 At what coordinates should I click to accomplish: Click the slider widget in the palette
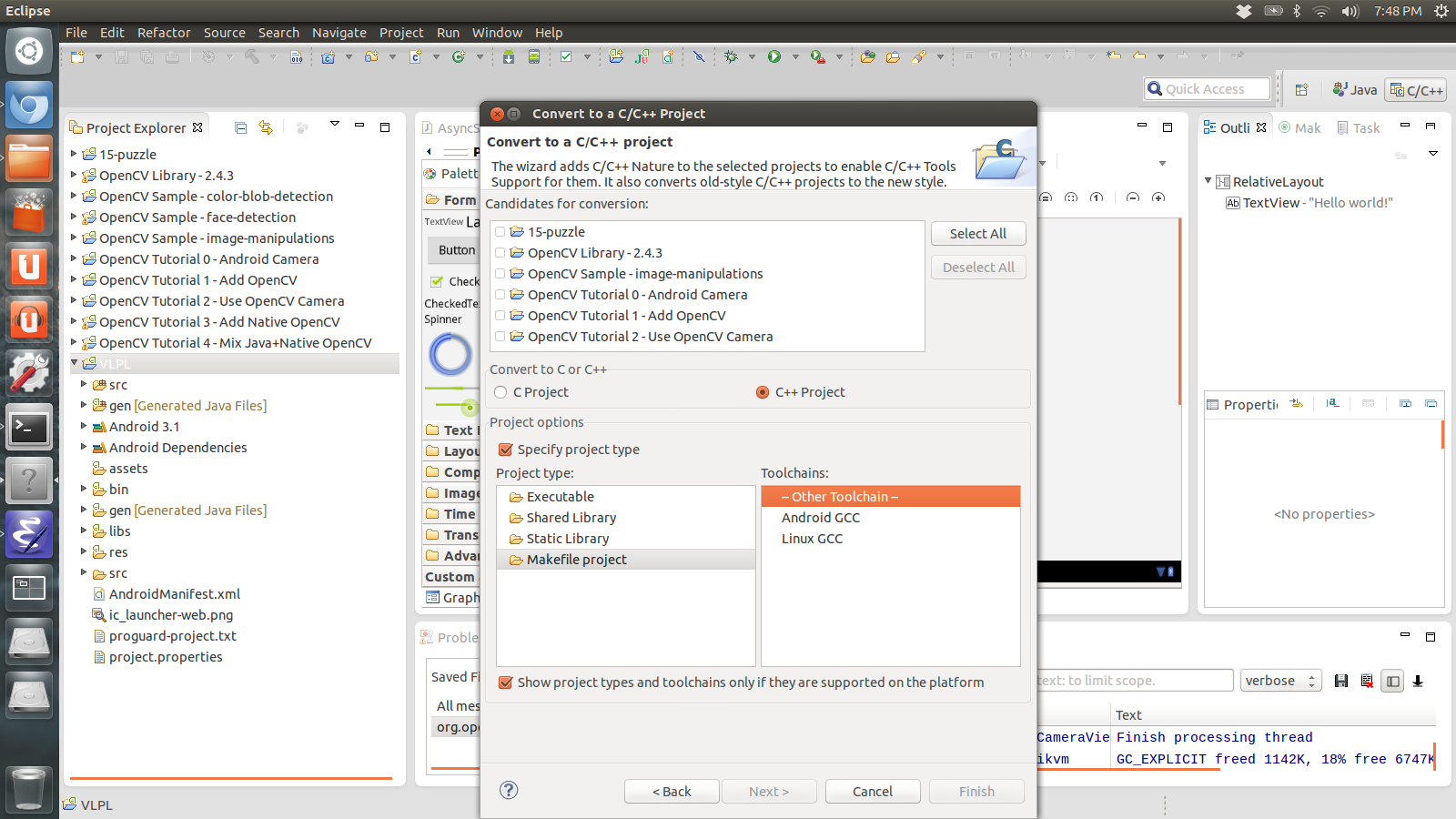tap(452, 405)
